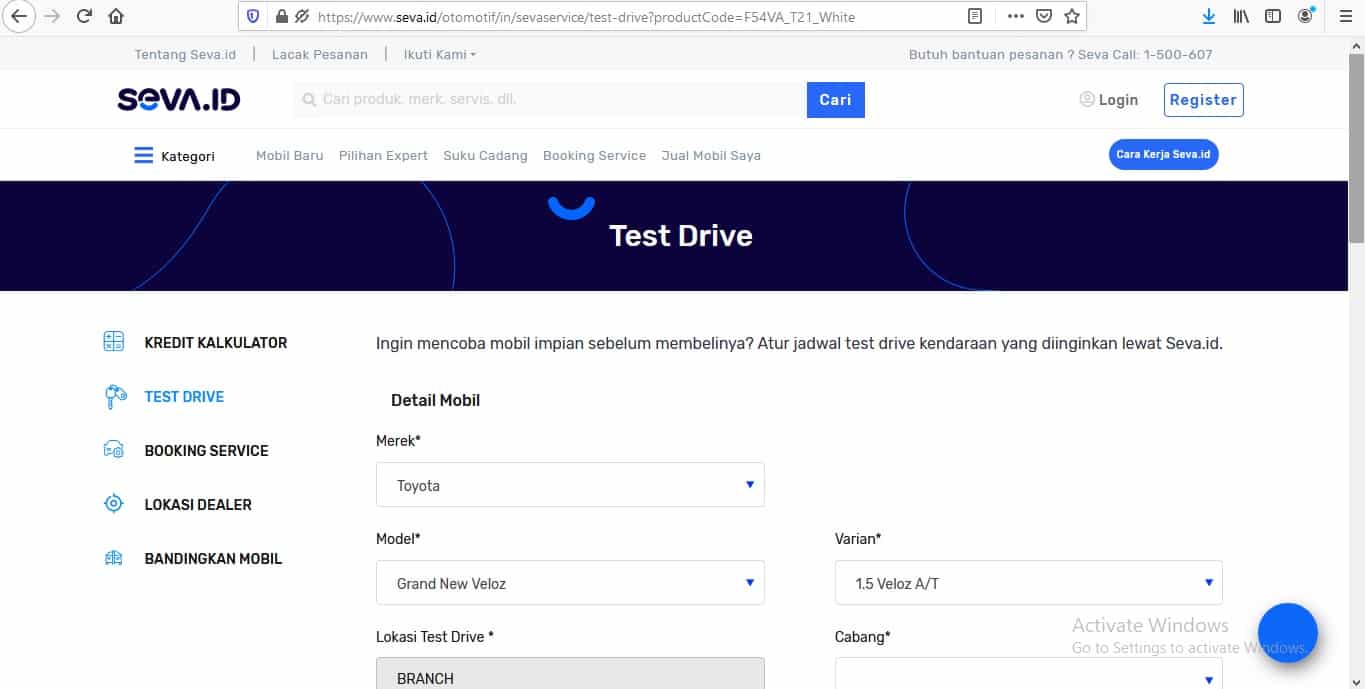
Task: Click the Lokasi Dealer target icon
Action: click(114, 504)
